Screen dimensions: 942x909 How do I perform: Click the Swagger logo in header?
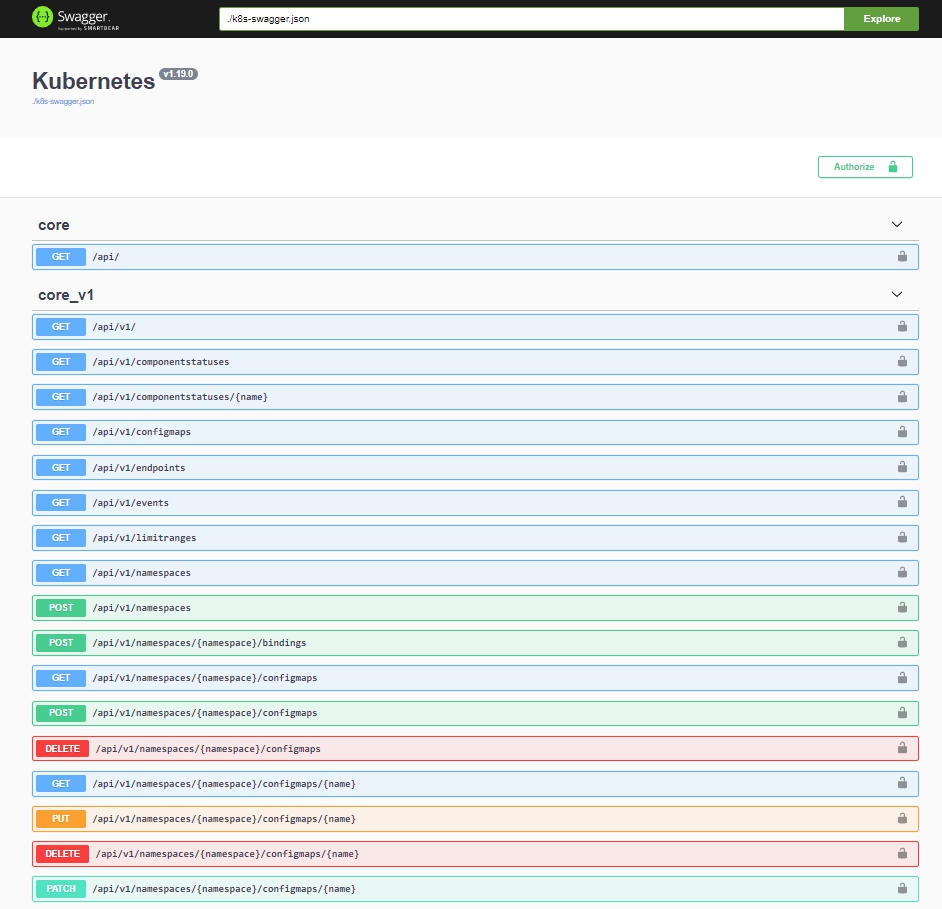69,18
